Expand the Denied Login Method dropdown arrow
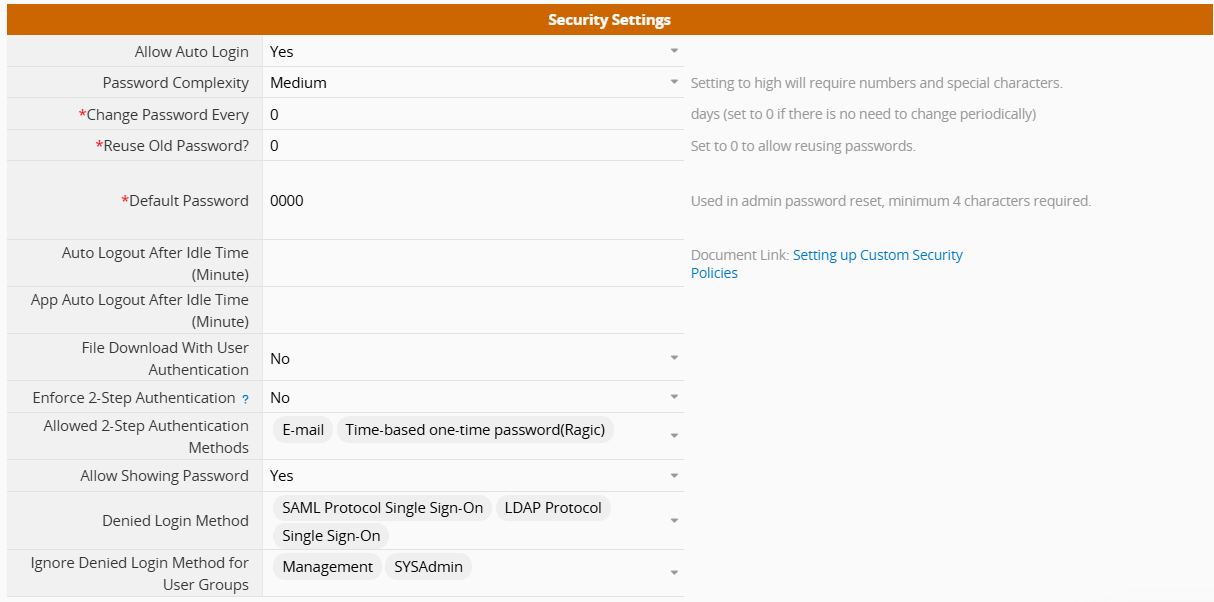The height and width of the screenshot is (602, 1214). (x=674, y=521)
